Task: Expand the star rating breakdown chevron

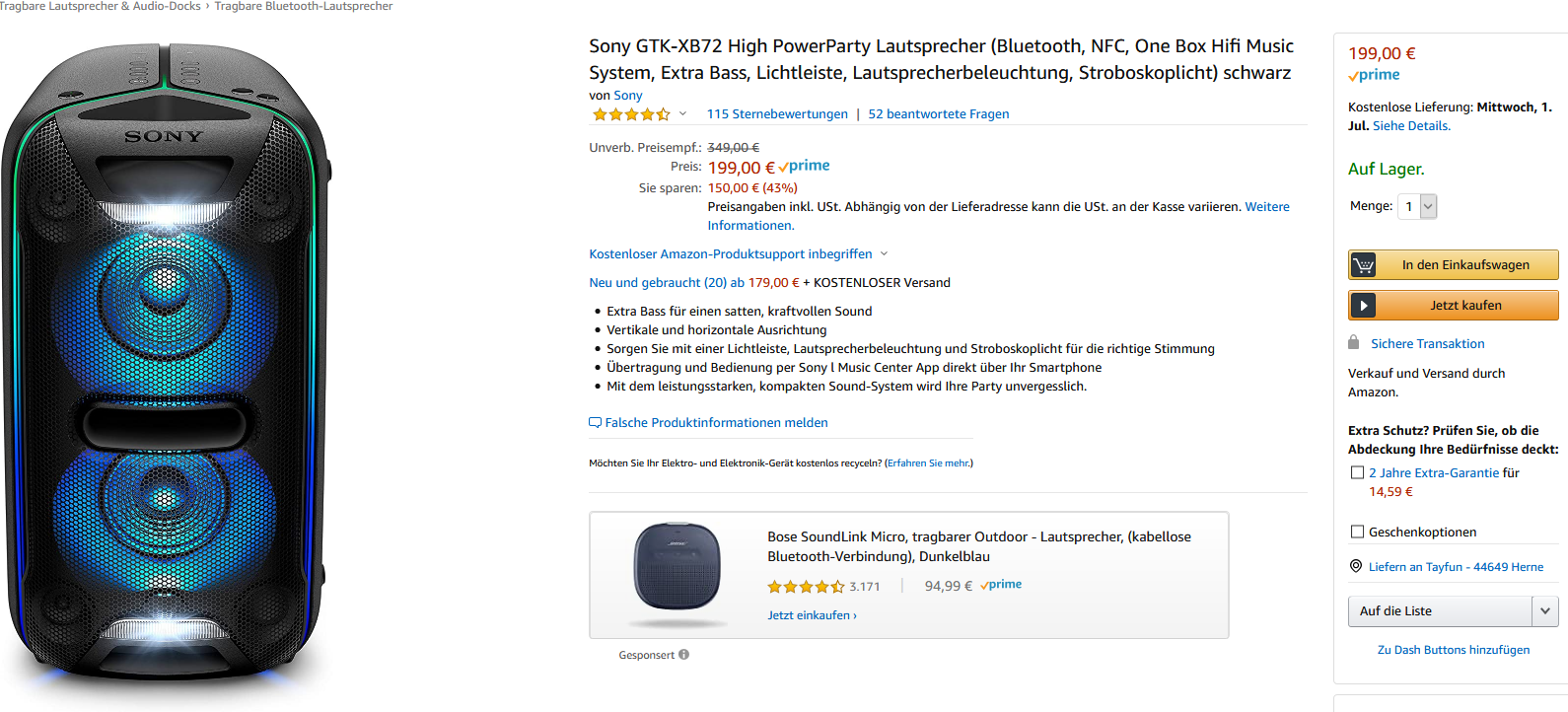Action: tap(682, 113)
